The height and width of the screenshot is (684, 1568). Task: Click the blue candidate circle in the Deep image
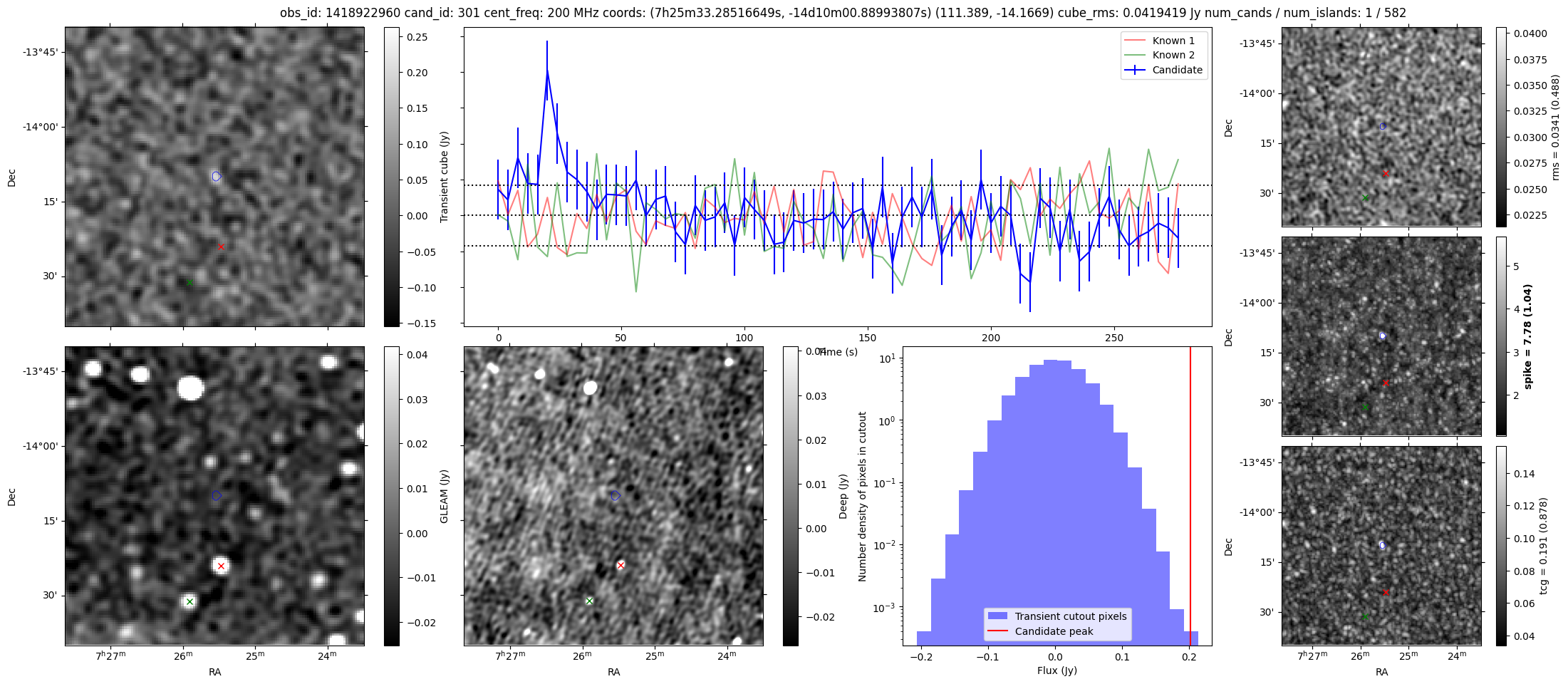616,496
